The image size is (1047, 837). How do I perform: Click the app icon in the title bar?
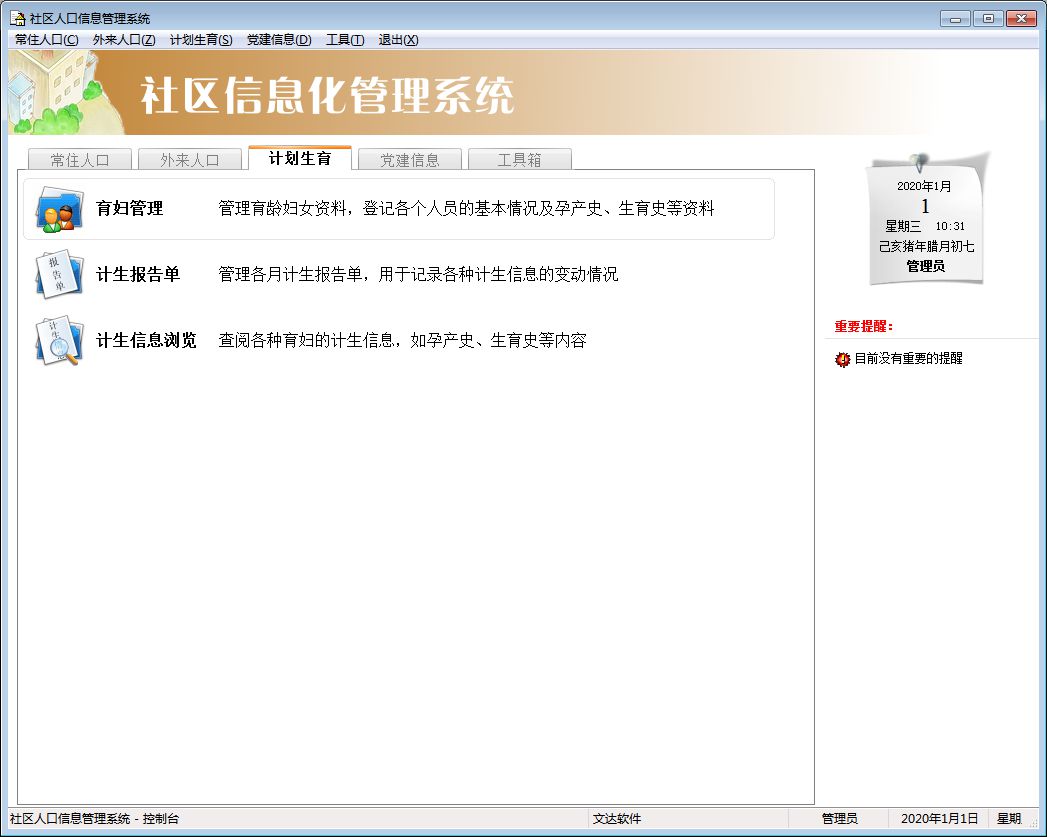coord(17,19)
